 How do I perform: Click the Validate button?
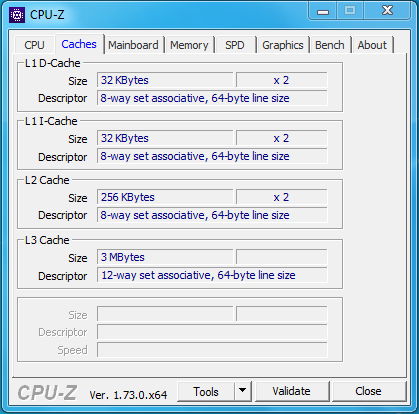[292, 391]
